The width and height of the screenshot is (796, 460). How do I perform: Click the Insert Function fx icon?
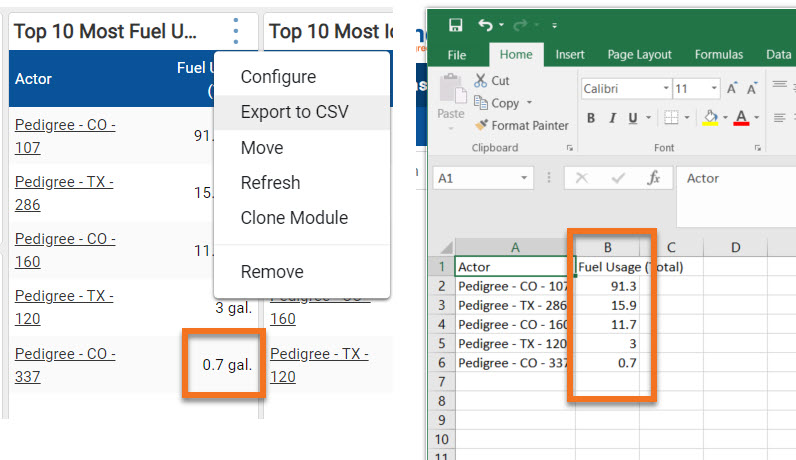coord(654,178)
